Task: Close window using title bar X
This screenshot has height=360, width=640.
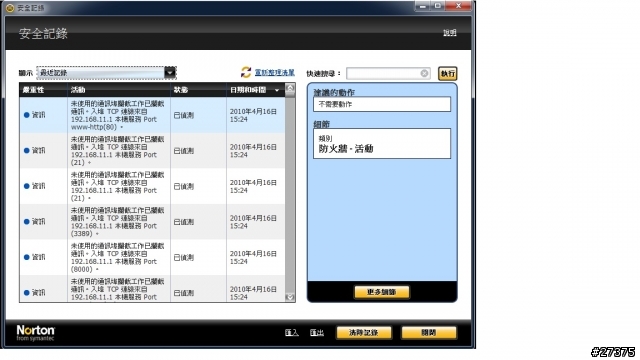Action: pos(458,6)
